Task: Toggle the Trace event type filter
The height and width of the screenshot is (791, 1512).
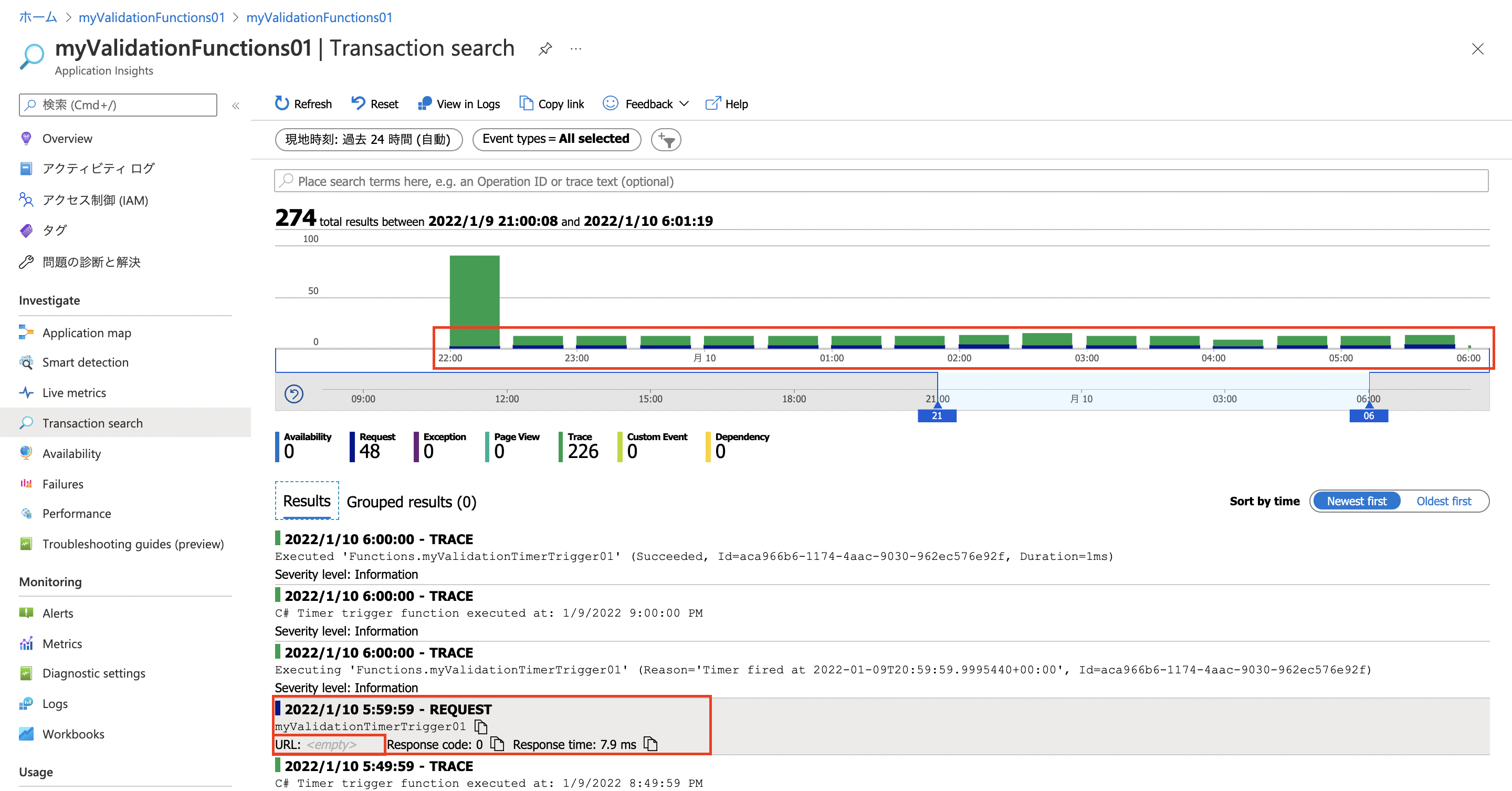Action: [579, 446]
